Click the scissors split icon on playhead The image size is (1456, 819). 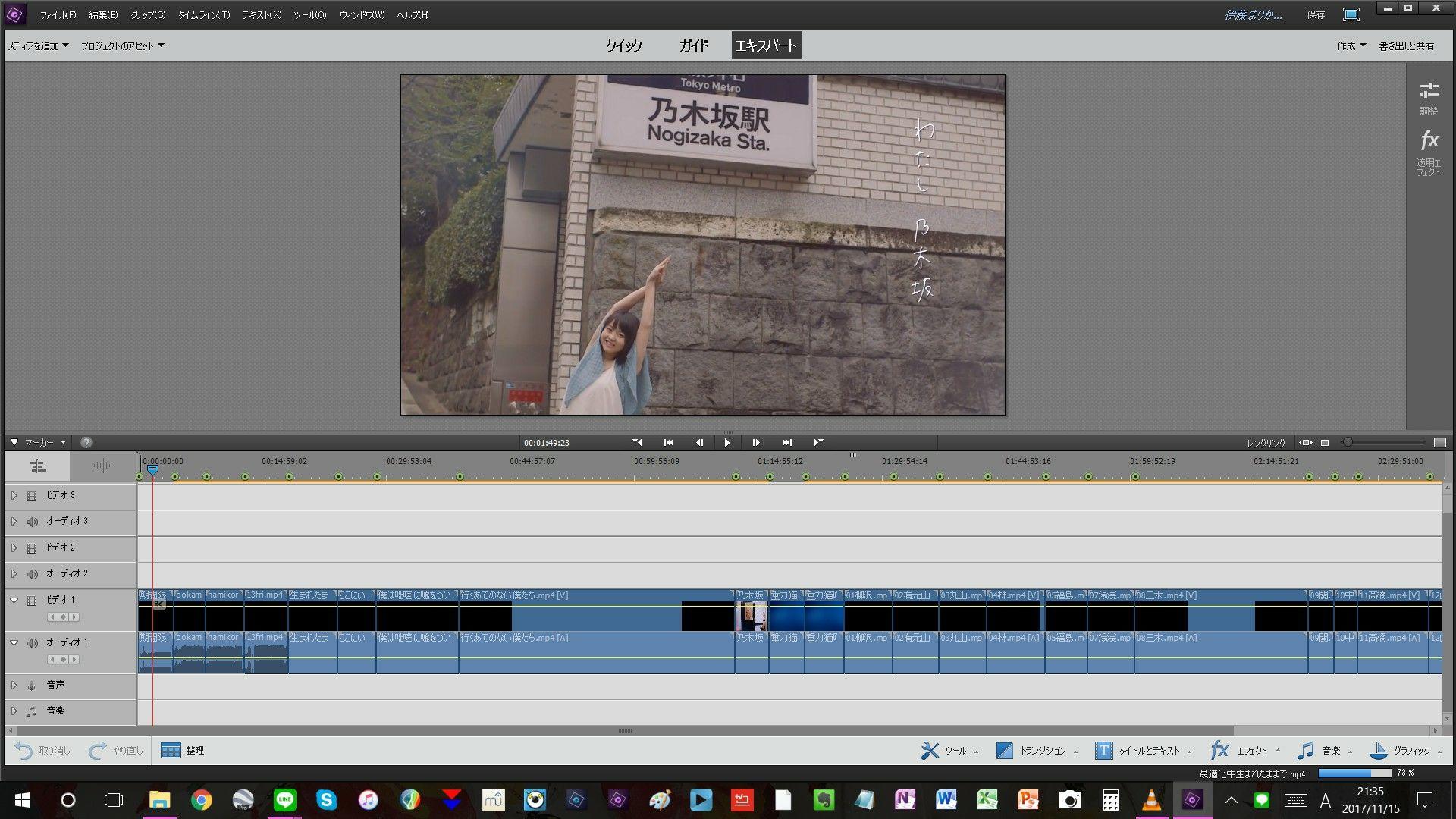[159, 604]
